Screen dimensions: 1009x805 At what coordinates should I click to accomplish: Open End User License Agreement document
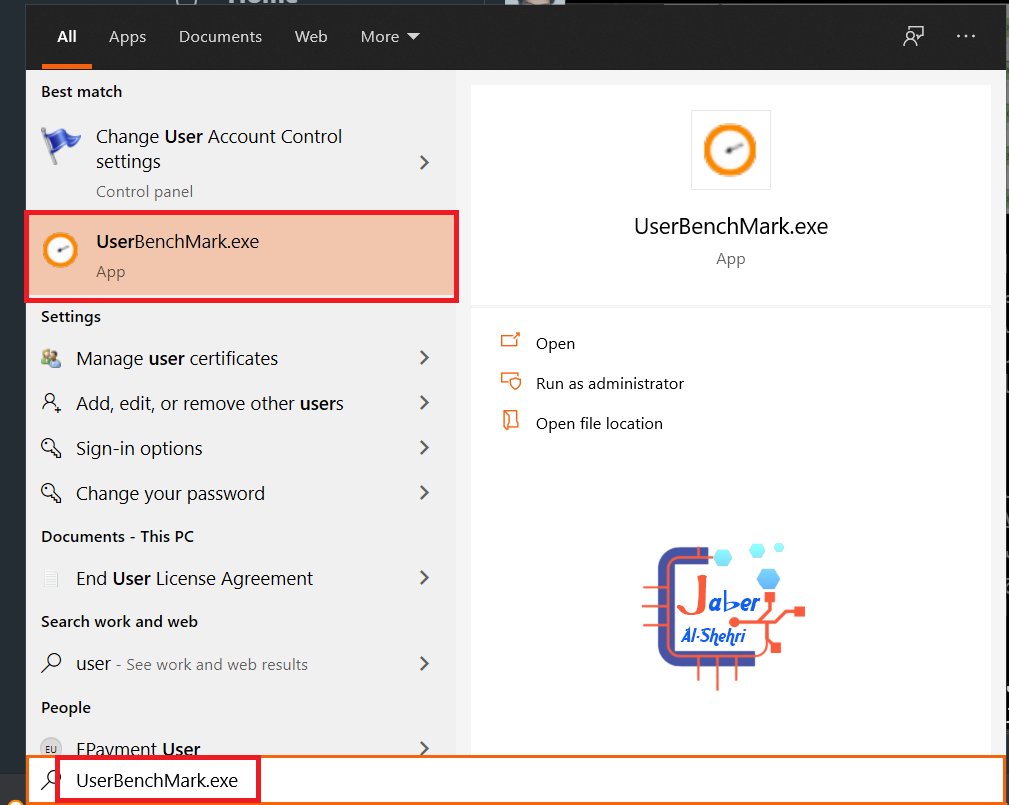click(x=241, y=578)
